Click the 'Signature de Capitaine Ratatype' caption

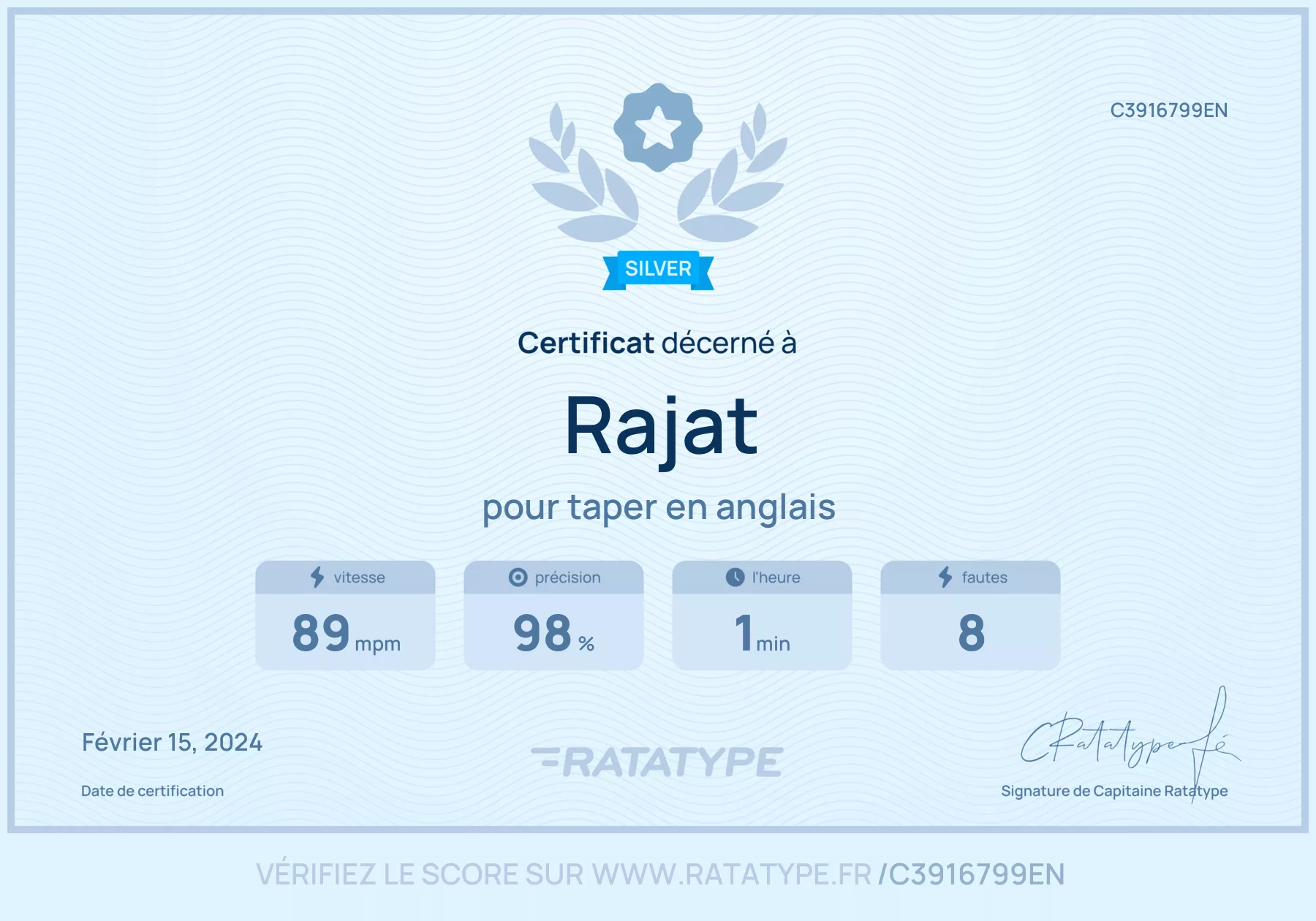pyautogui.click(x=1114, y=791)
